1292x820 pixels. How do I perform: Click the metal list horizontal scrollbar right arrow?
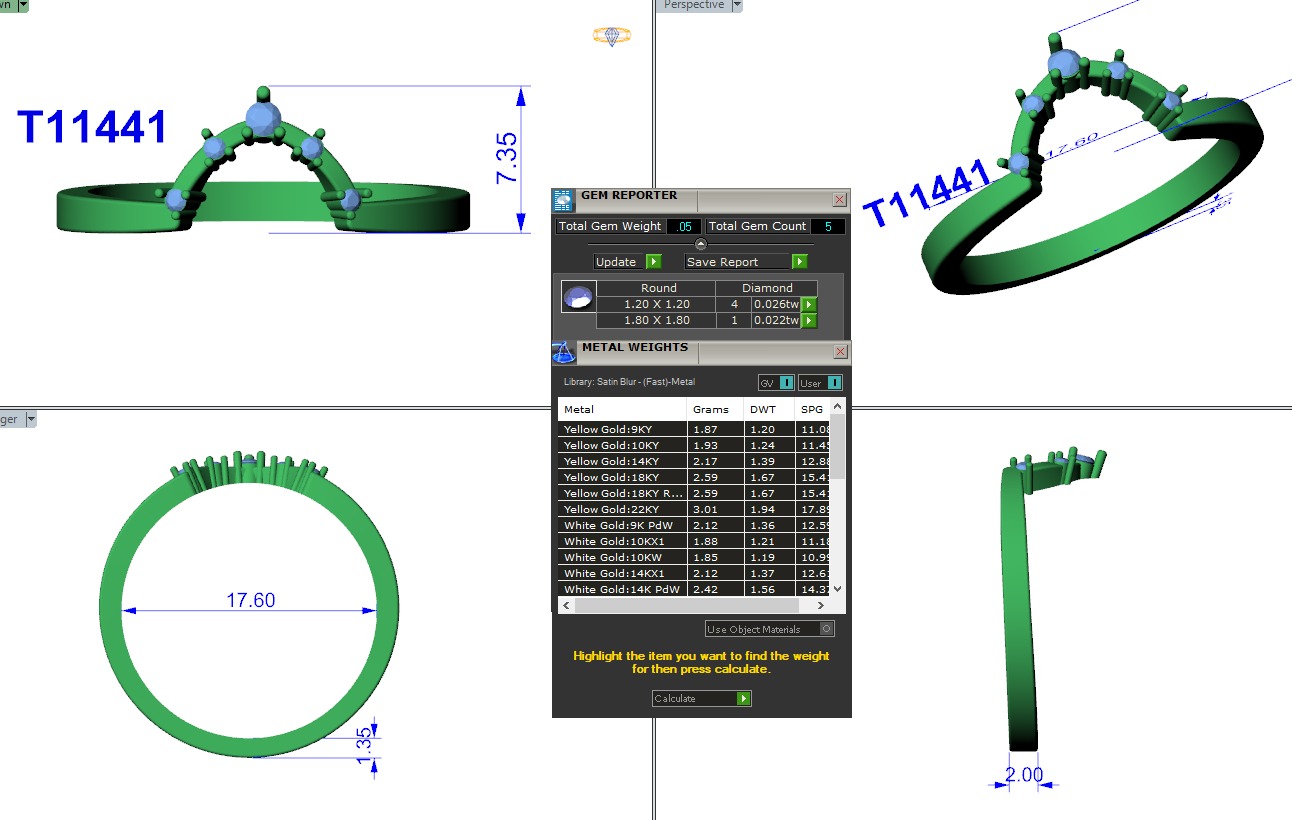click(x=821, y=606)
